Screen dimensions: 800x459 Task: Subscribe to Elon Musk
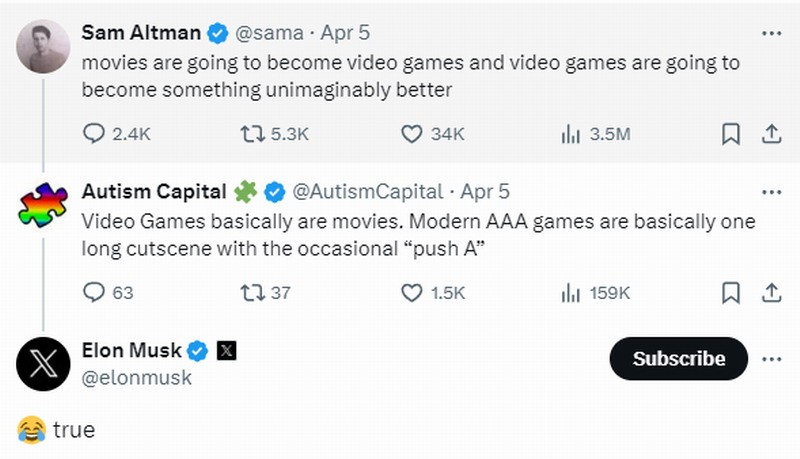[x=679, y=359]
